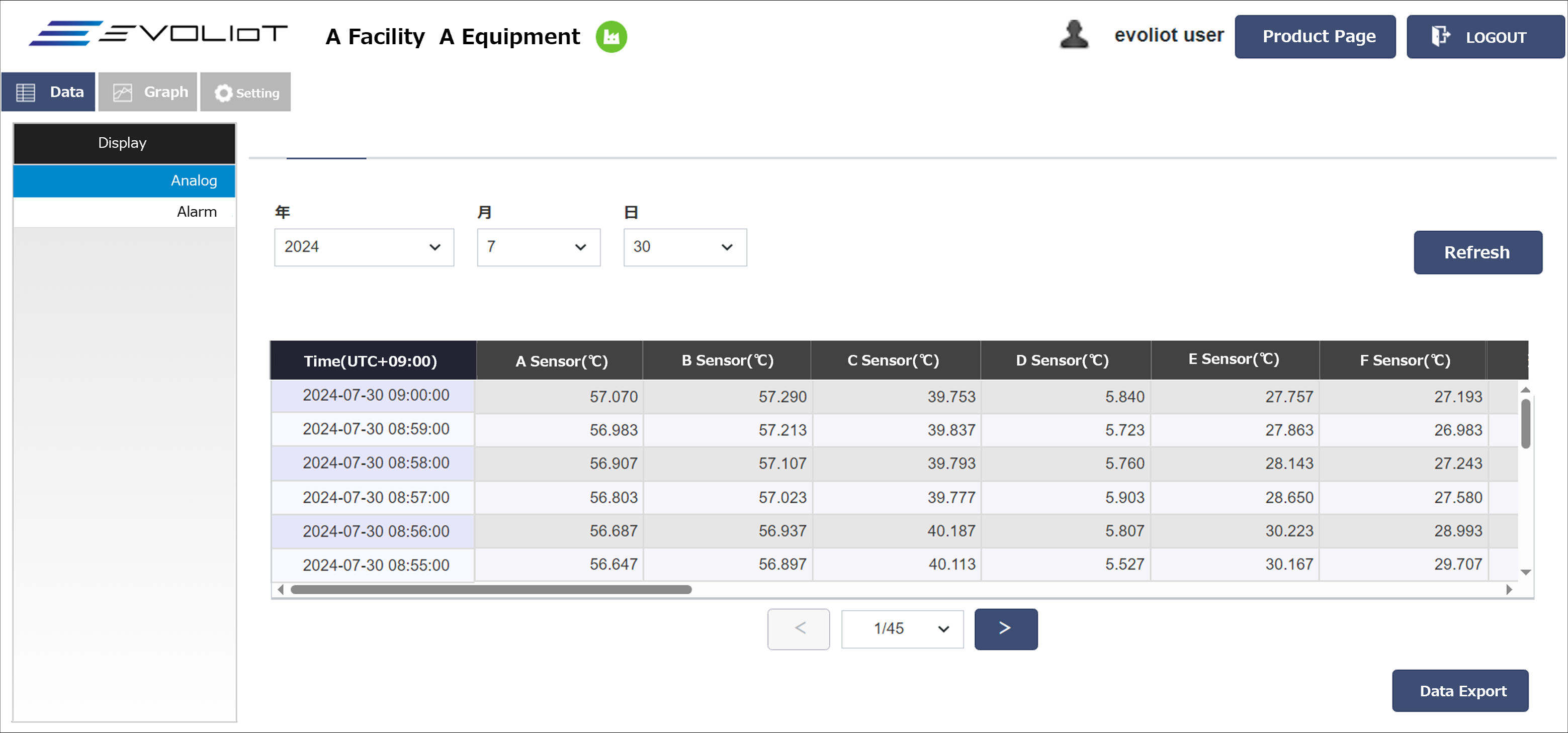Image resolution: width=1568 pixels, height=733 pixels.
Task: Click the EVOLIOT logo
Action: [x=158, y=34]
